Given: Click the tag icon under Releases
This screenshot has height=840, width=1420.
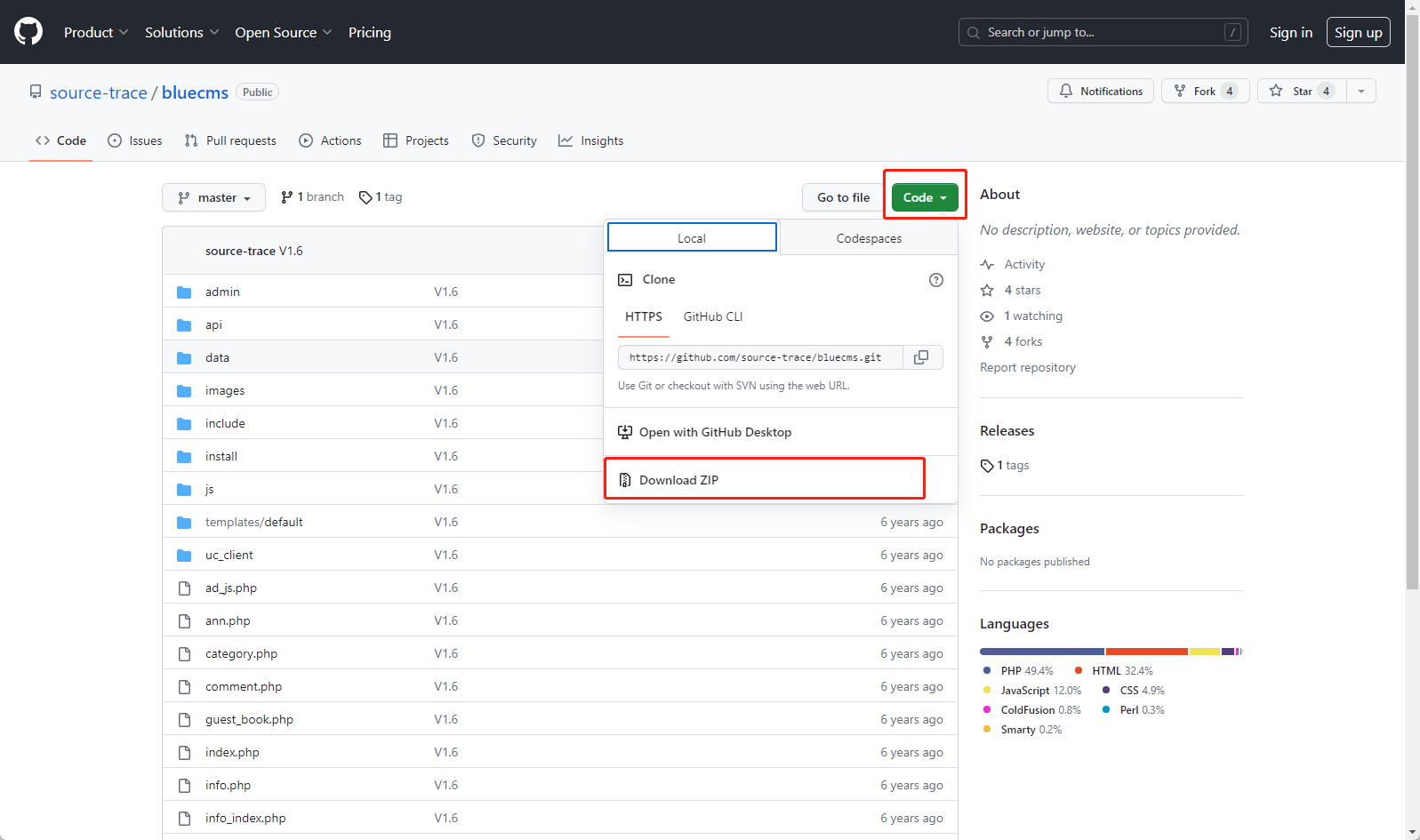Looking at the screenshot, I should pyautogui.click(x=987, y=466).
